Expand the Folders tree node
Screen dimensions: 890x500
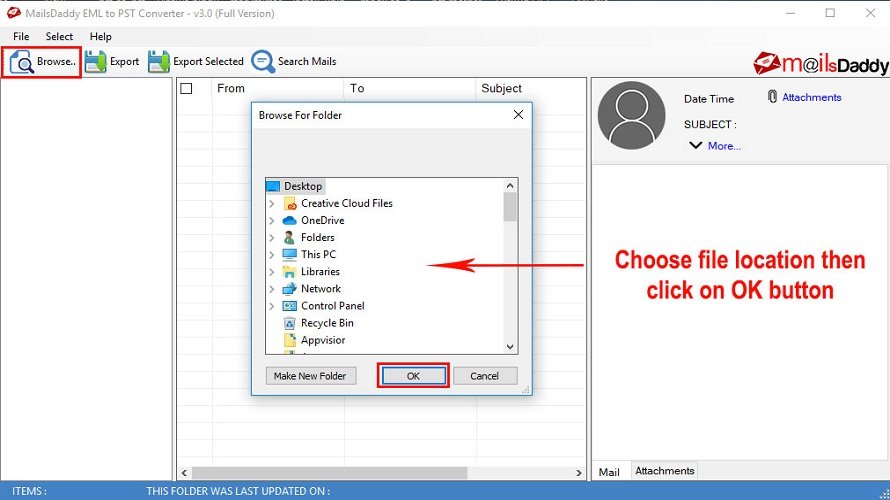click(272, 237)
